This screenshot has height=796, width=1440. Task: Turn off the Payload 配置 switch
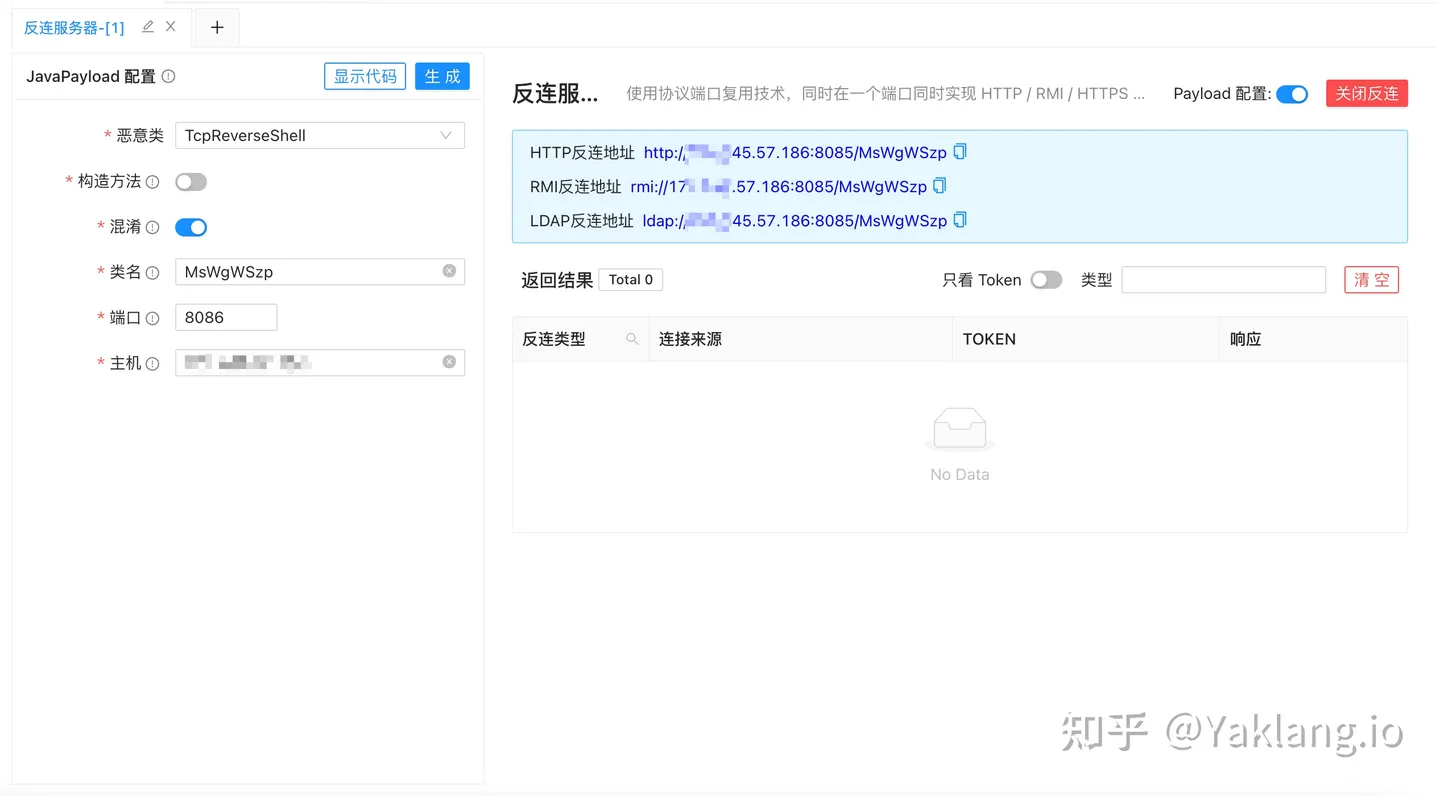pos(1292,94)
